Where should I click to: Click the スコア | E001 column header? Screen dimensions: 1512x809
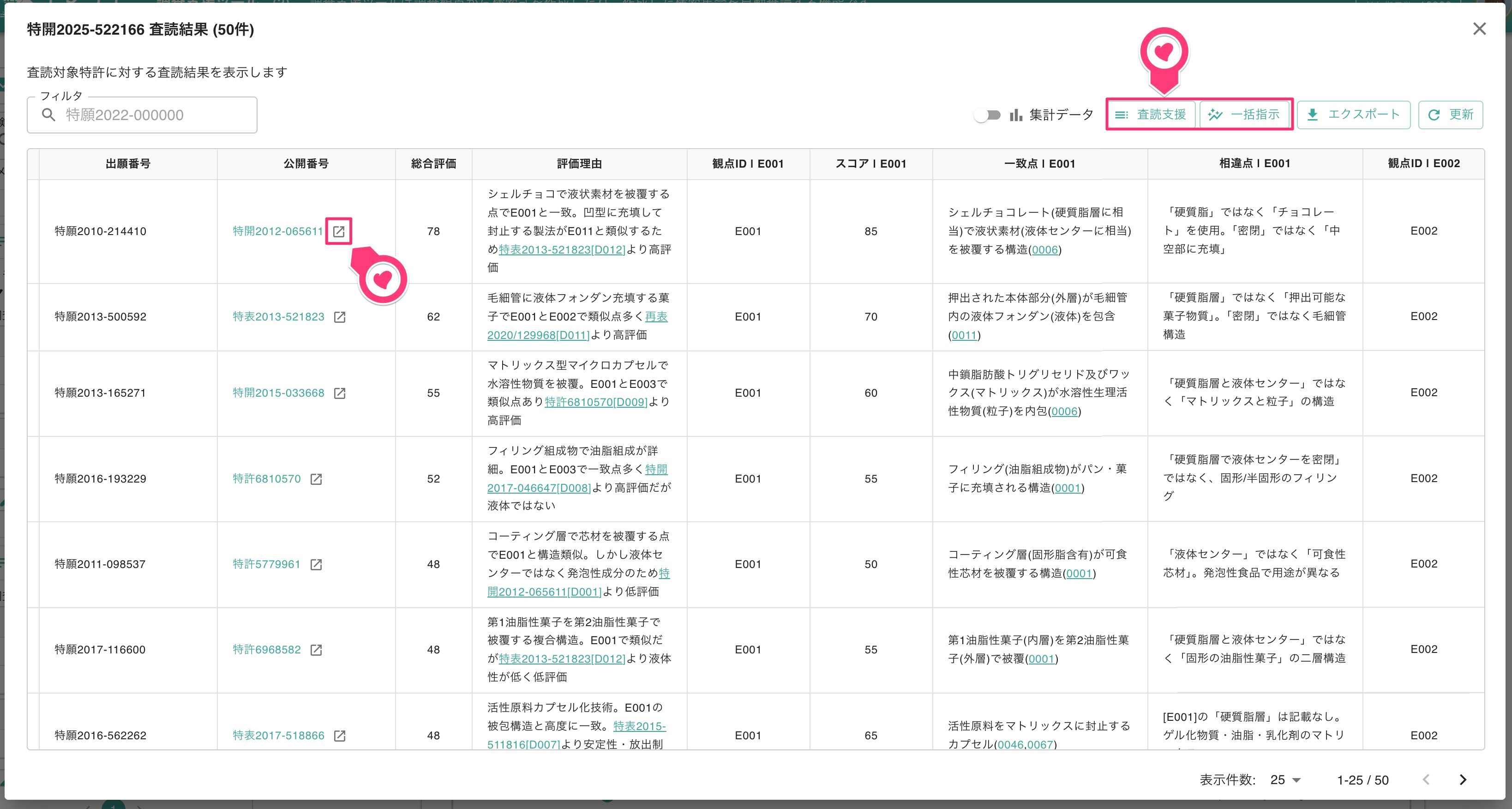point(870,164)
